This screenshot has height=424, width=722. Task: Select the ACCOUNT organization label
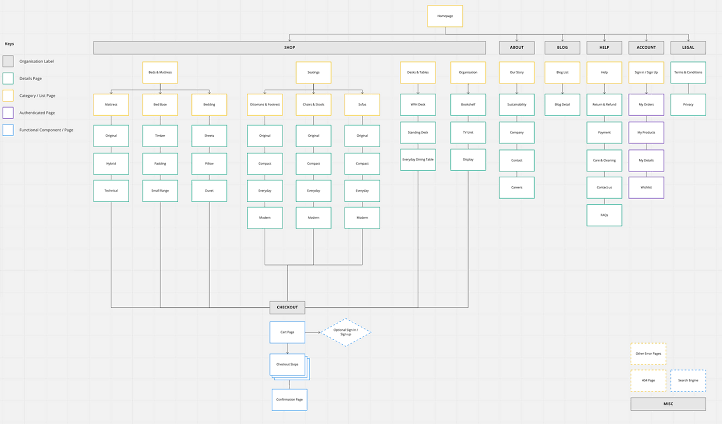(646, 48)
